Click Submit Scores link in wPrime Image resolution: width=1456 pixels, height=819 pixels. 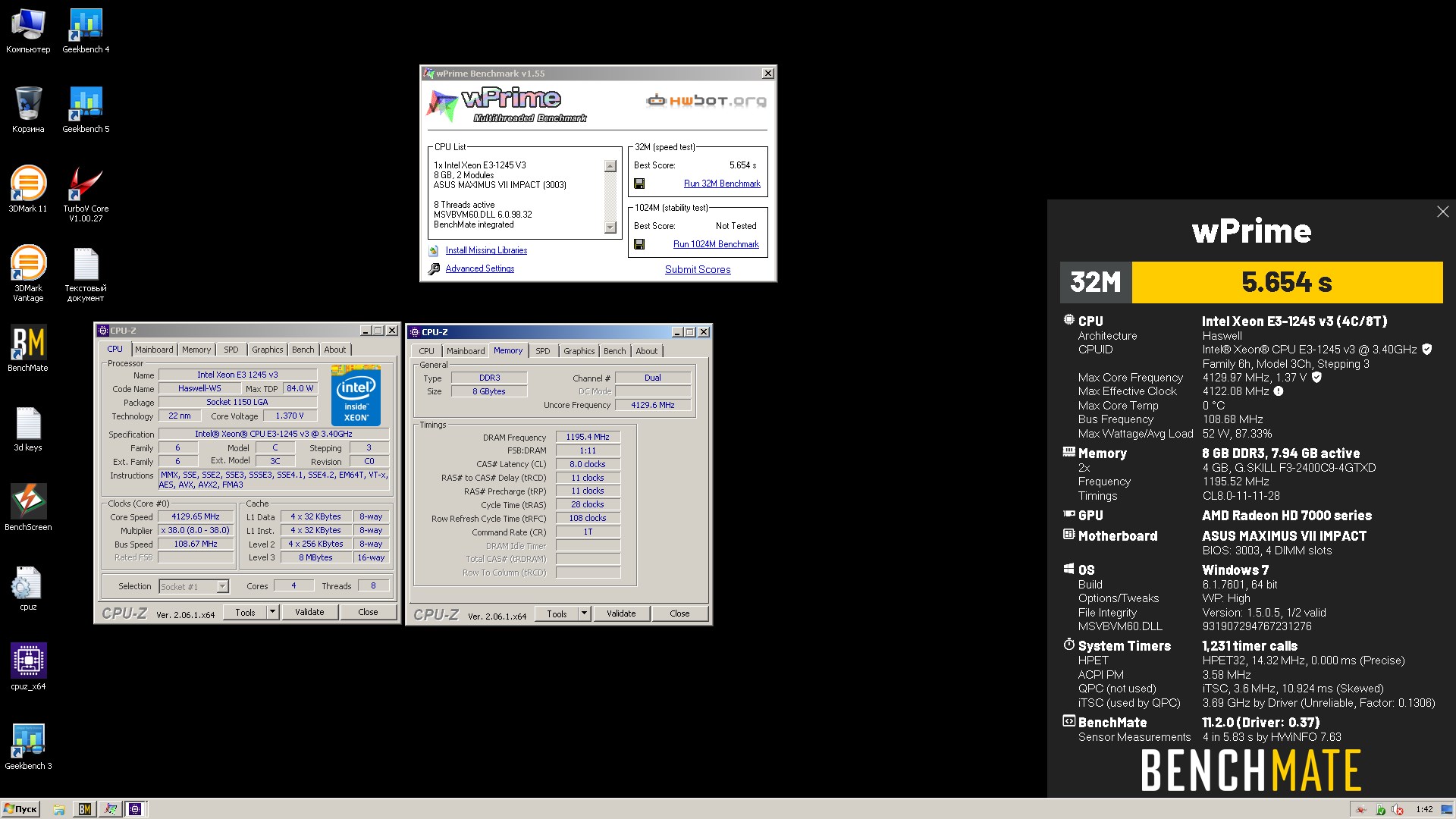pos(698,269)
